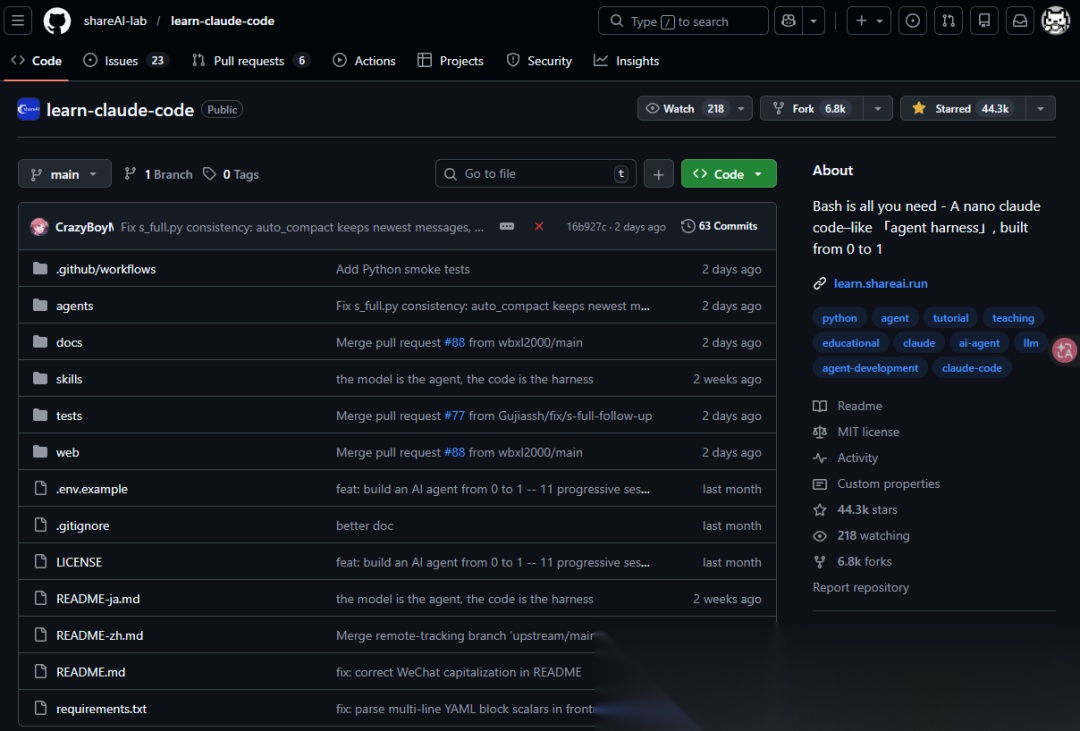Open the learn.shareai.run website link
This screenshot has width=1080, height=731.
pos(880,283)
